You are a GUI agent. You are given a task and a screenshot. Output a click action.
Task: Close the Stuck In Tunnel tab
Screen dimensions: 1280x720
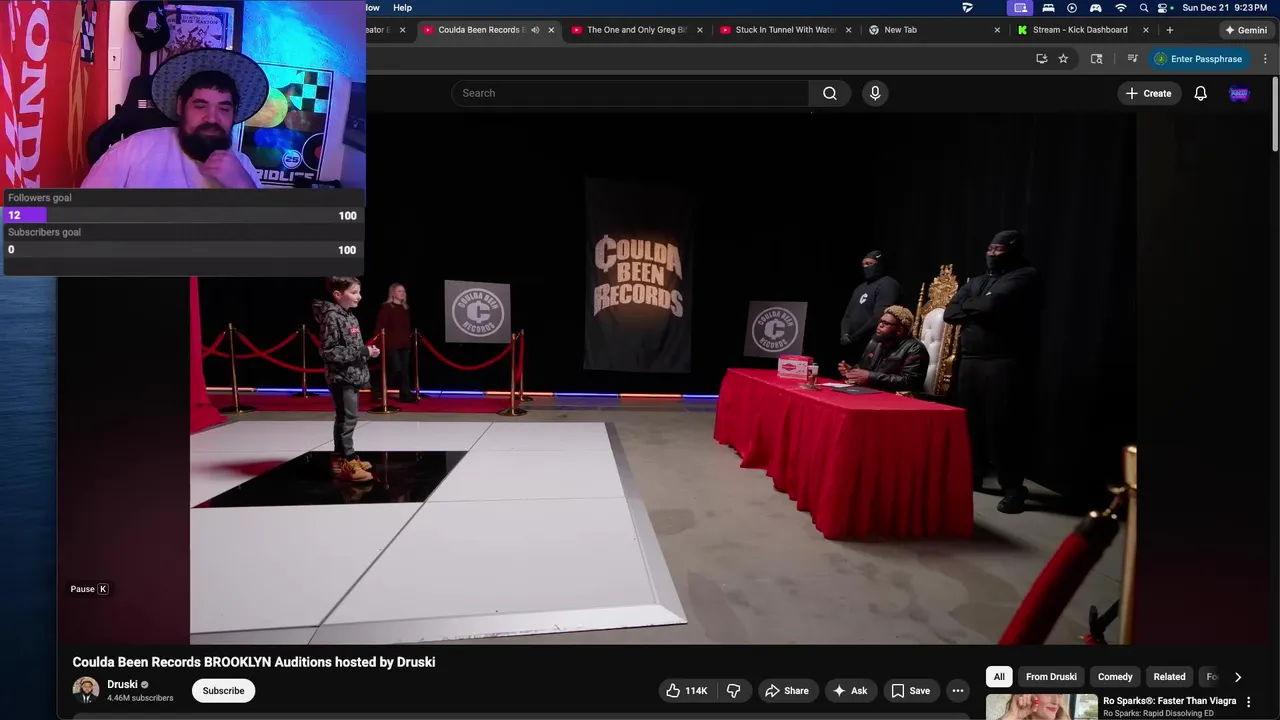(849, 30)
